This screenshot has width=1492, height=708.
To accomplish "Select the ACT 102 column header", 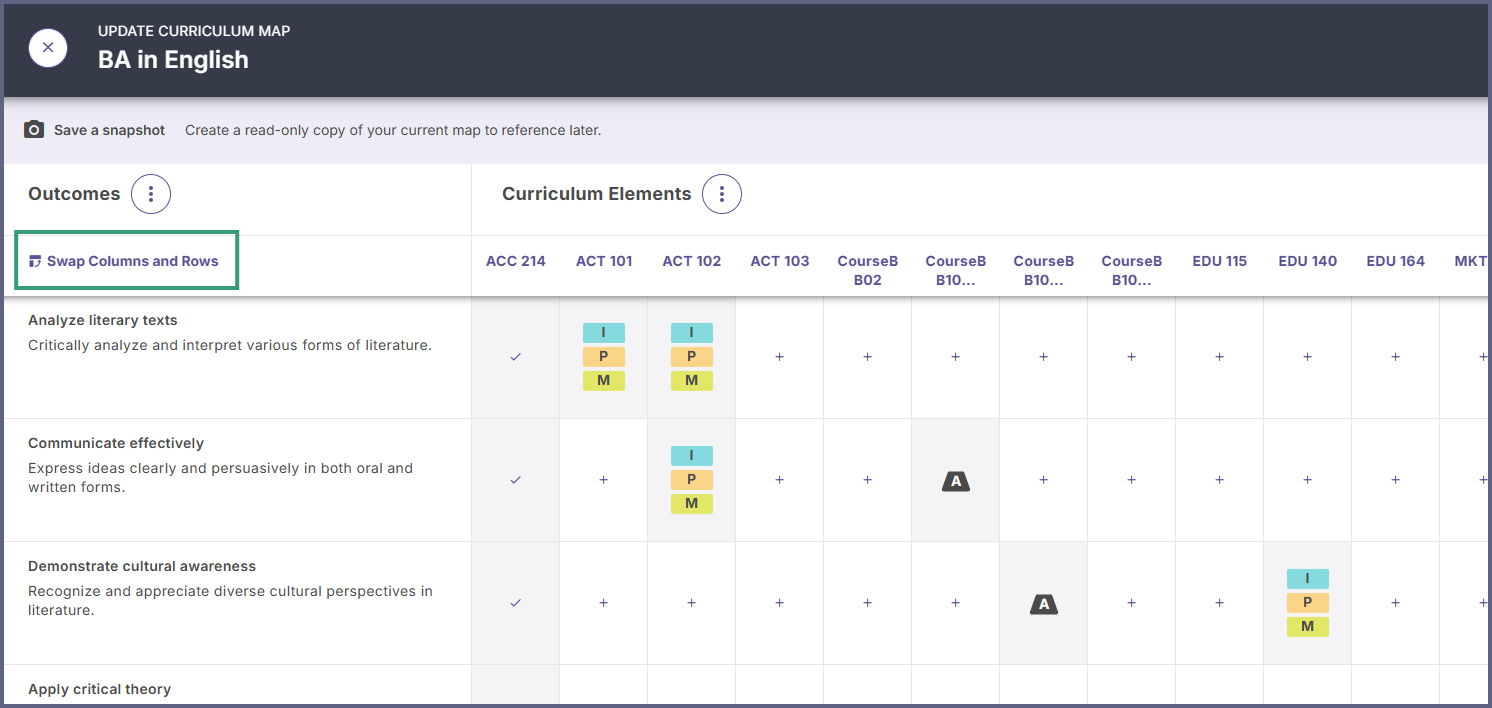I will point(692,261).
